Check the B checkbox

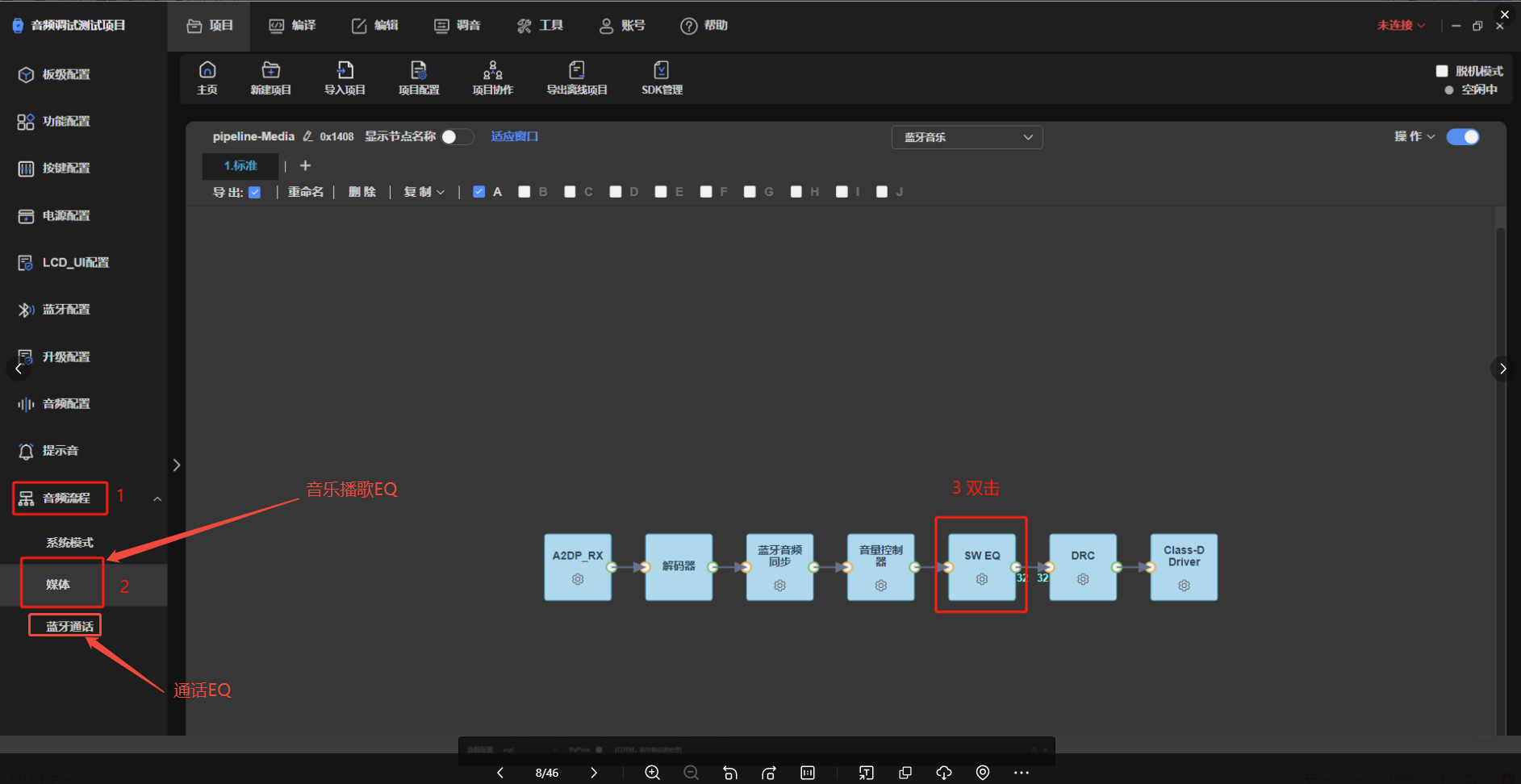point(524,192)
